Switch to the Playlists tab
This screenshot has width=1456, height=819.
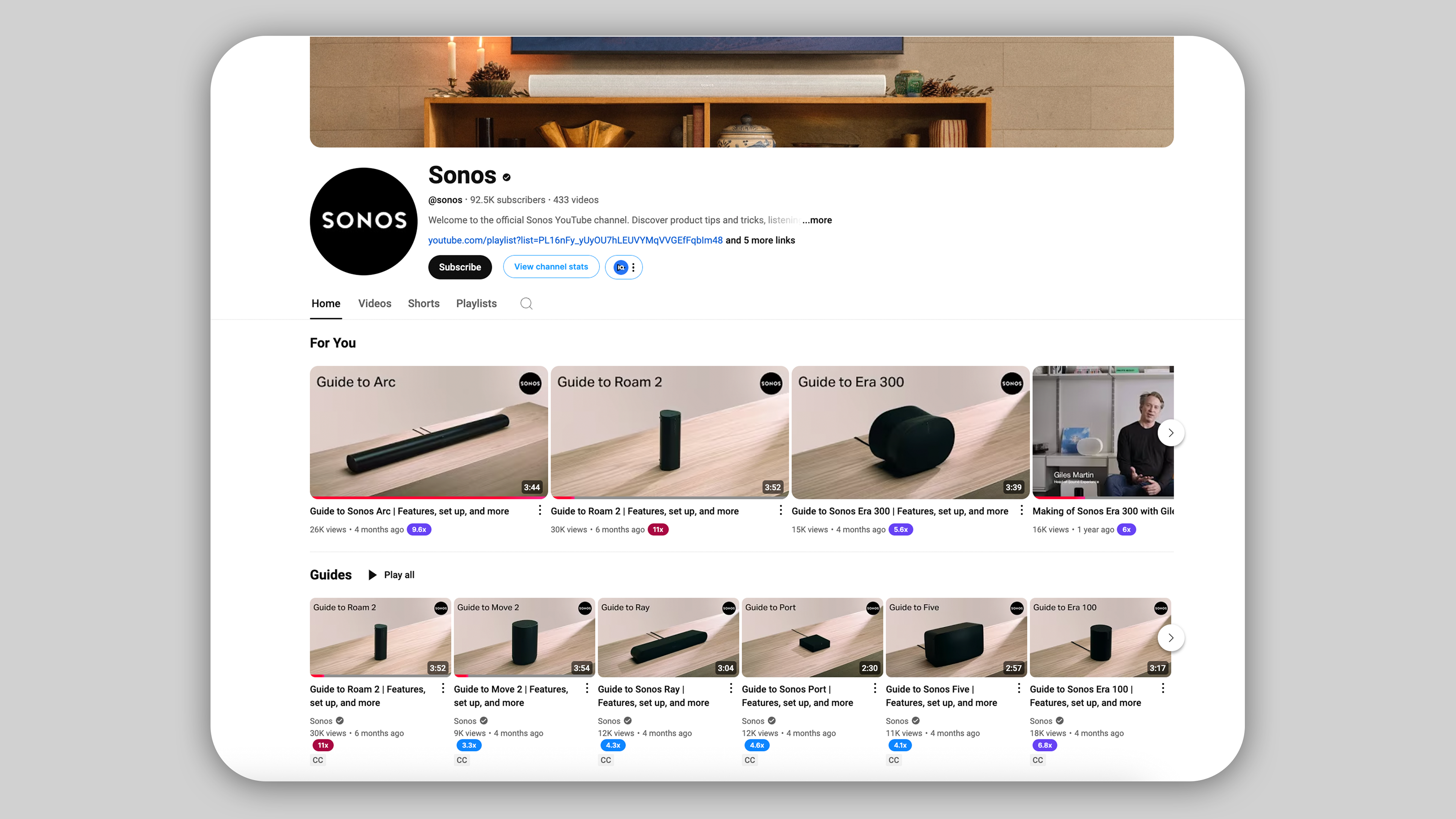476,303
